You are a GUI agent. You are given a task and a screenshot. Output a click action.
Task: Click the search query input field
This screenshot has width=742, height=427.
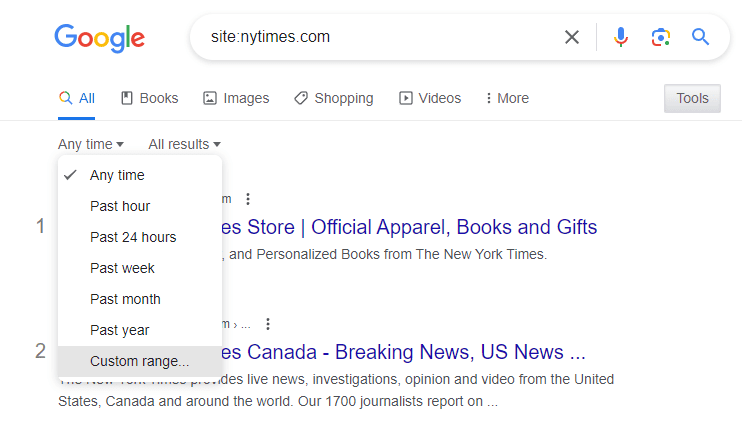point(379,37)
